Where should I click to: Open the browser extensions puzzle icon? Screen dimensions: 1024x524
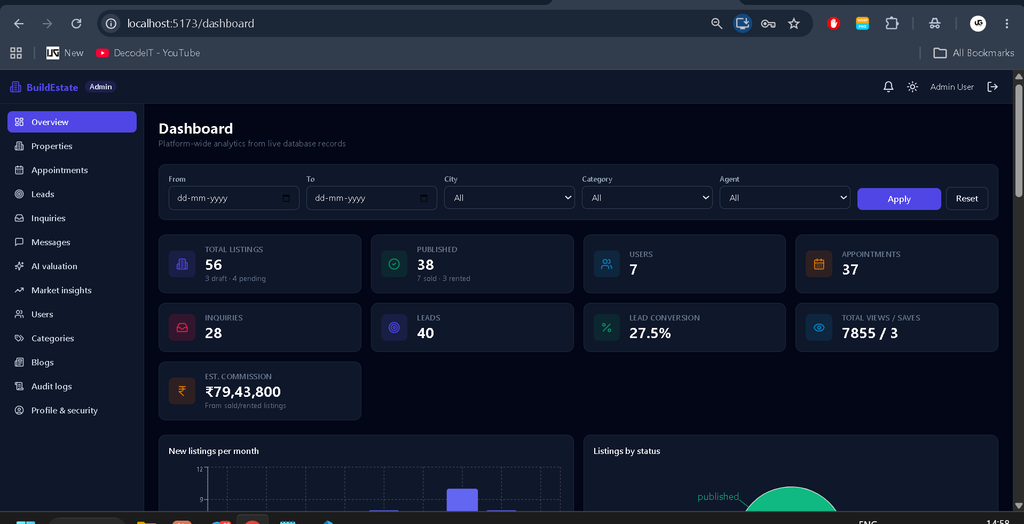[891, 24]
